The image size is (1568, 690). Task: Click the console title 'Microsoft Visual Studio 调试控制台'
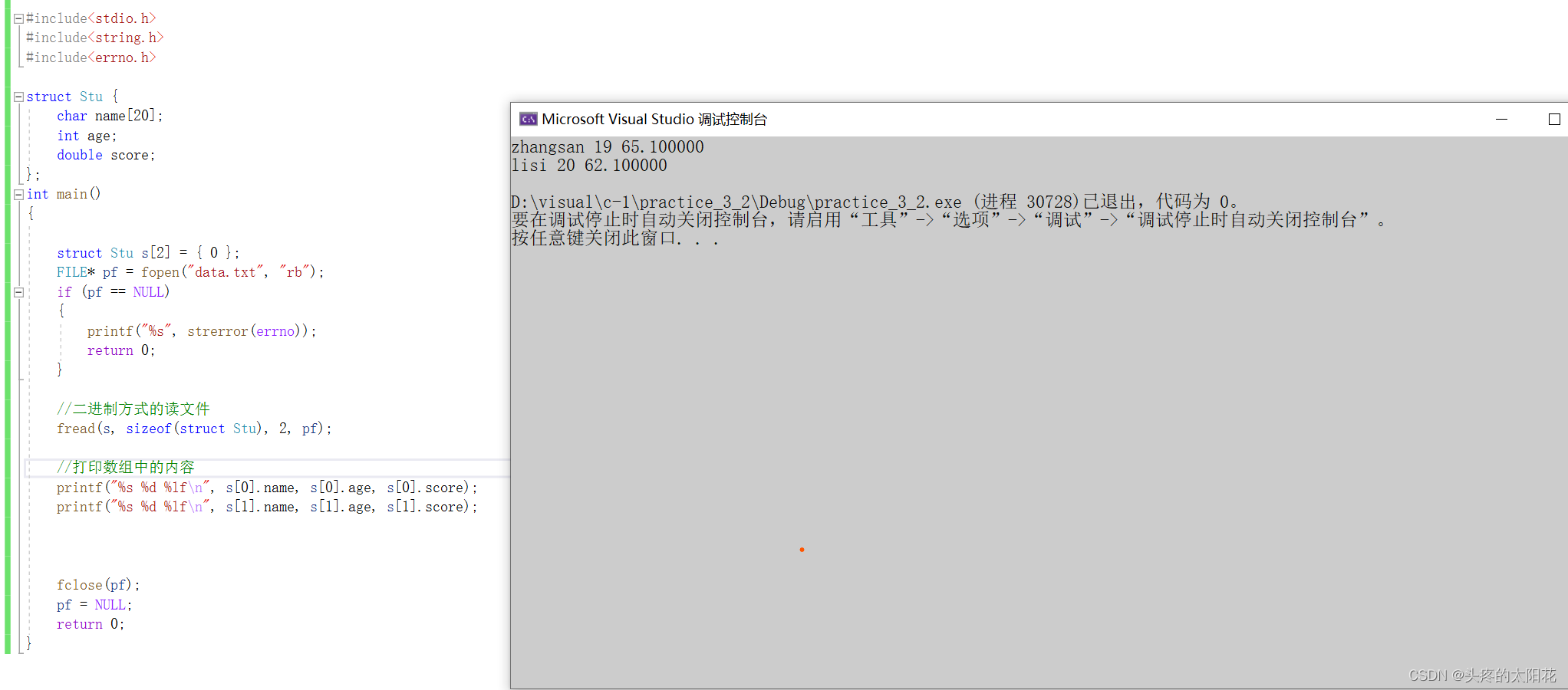pos(654,119)
